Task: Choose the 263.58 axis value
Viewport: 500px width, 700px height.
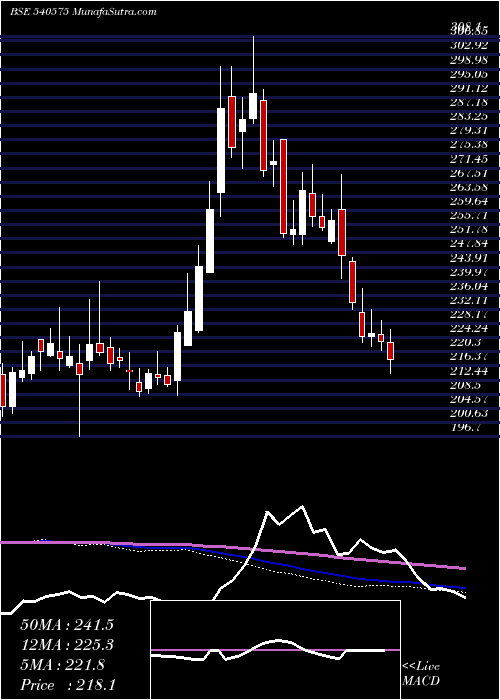Action: (470, 187)
